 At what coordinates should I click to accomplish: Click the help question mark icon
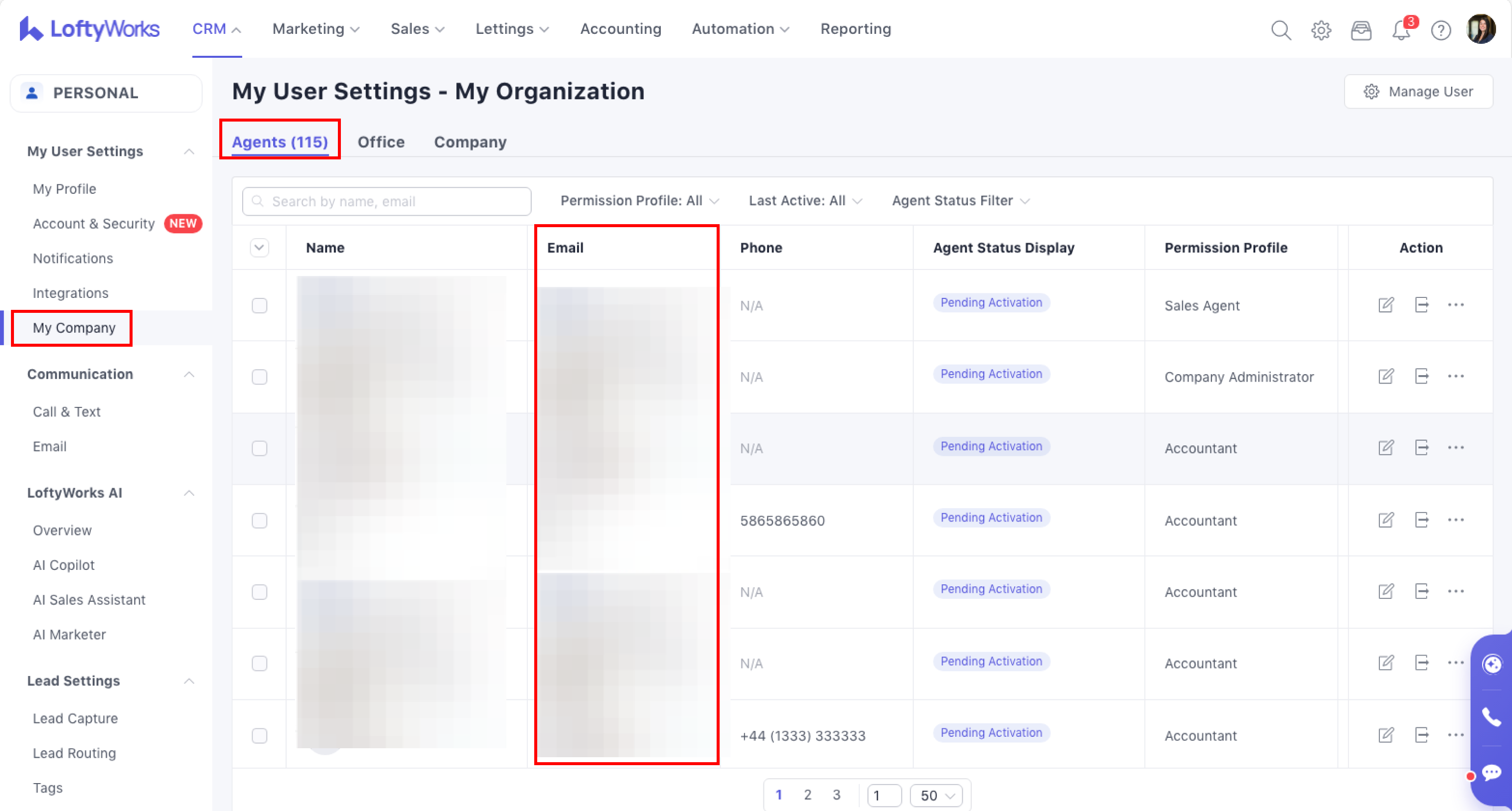[x=1441, y=29]
